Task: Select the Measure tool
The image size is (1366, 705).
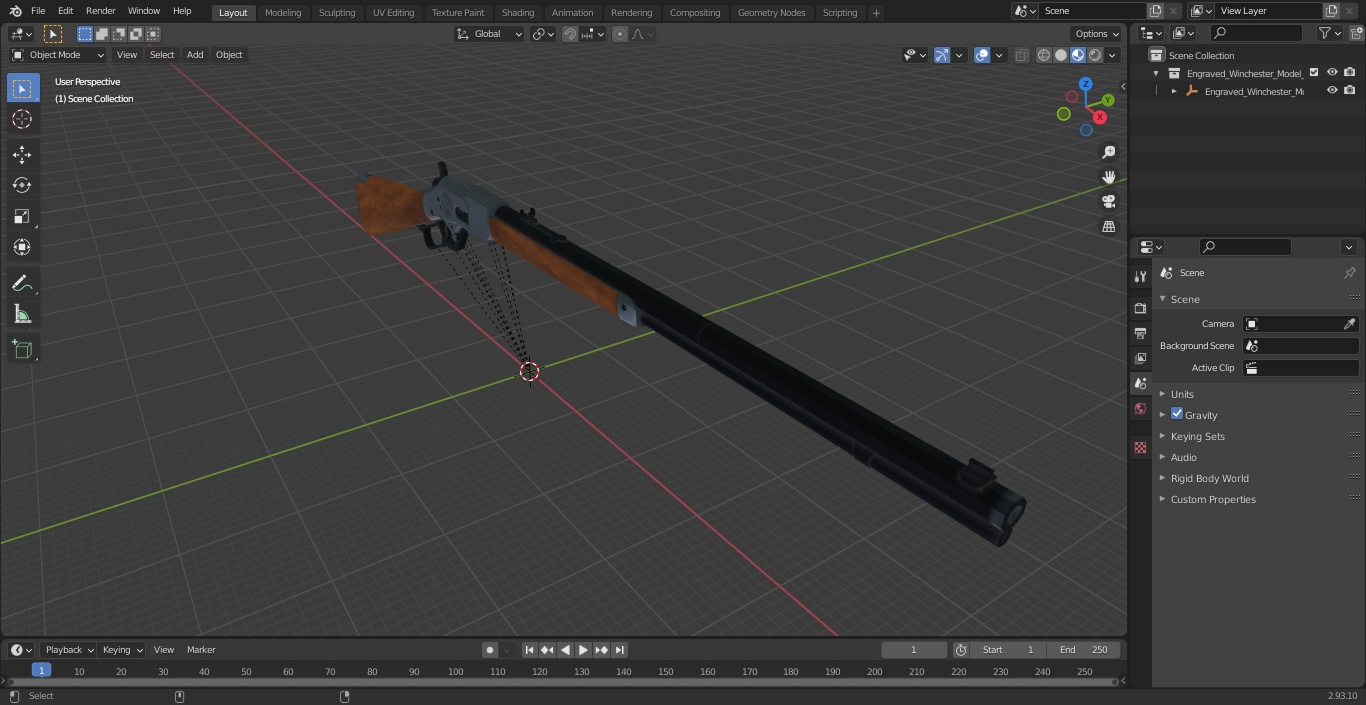Action: 22,314
